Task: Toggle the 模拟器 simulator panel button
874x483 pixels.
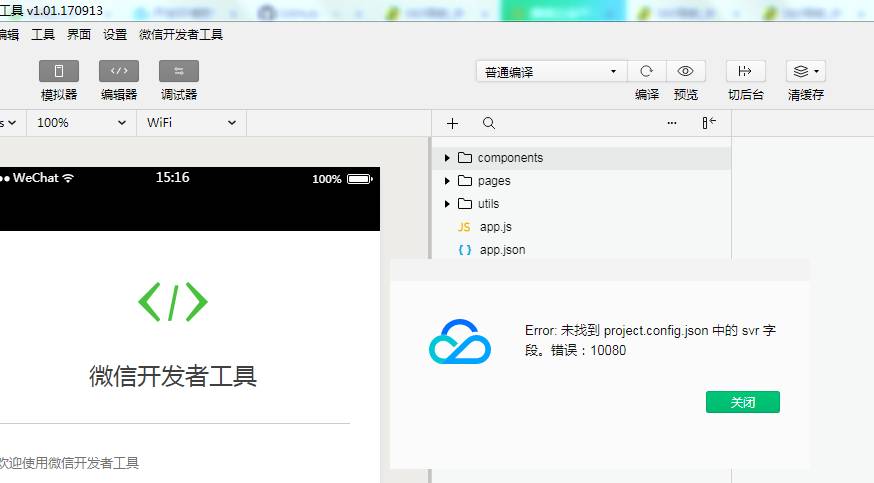Action: 59,71
